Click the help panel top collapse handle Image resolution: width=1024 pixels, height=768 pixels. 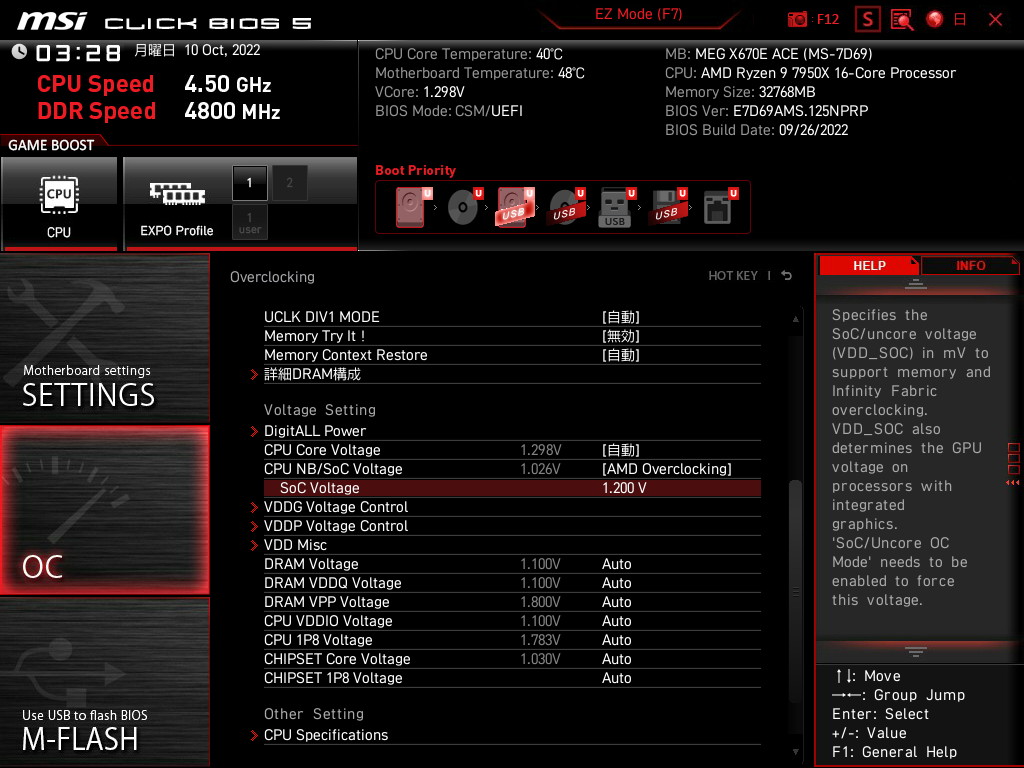(x=916, y=283)
